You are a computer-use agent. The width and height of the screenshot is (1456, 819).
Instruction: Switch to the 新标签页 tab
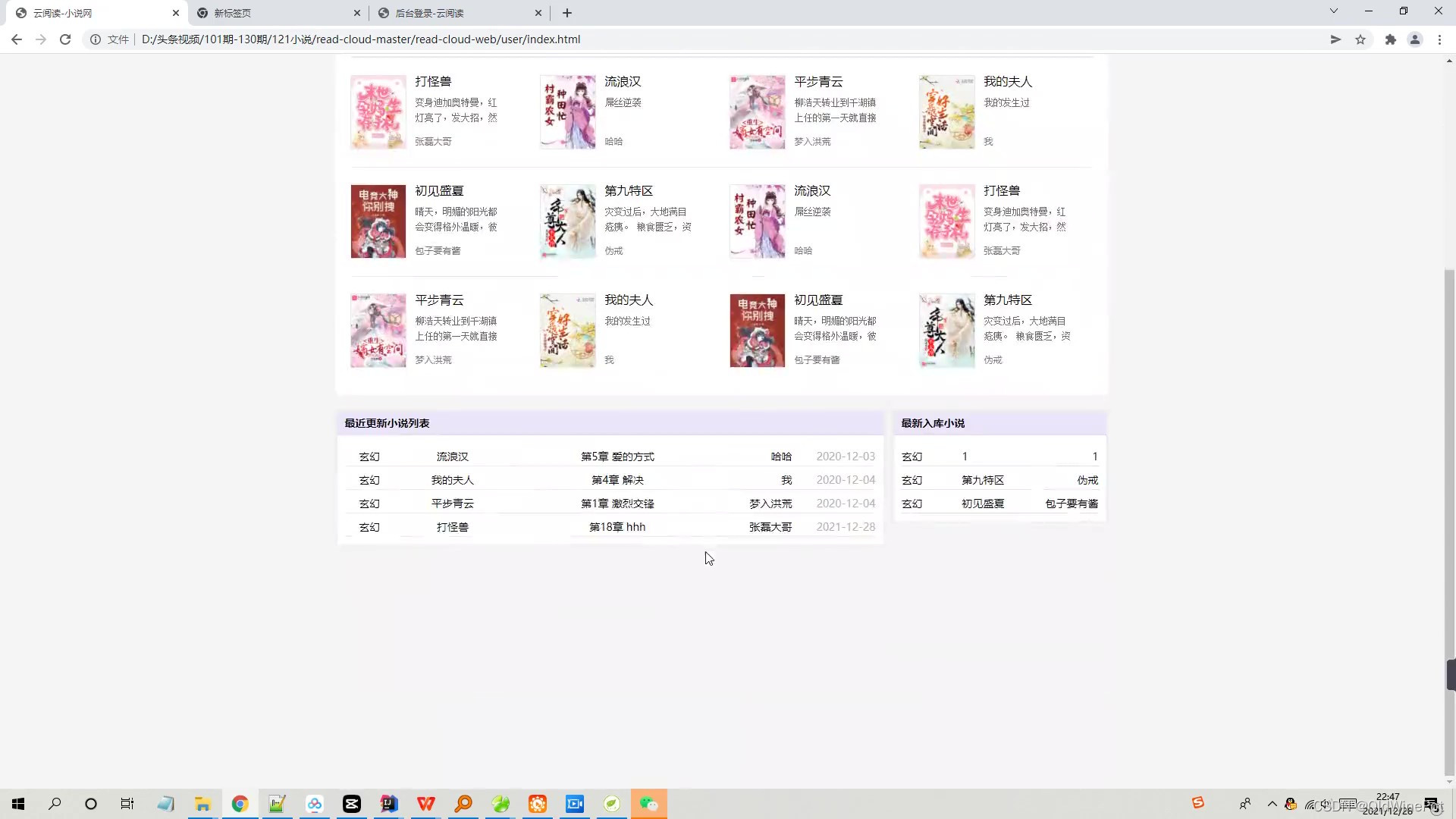point(232,13)
